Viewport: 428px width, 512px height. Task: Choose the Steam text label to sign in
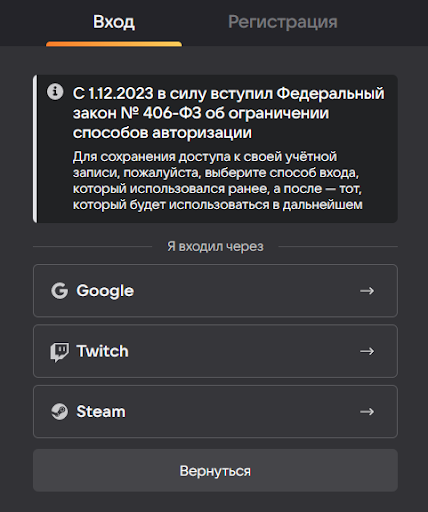[x=101, y=412]
